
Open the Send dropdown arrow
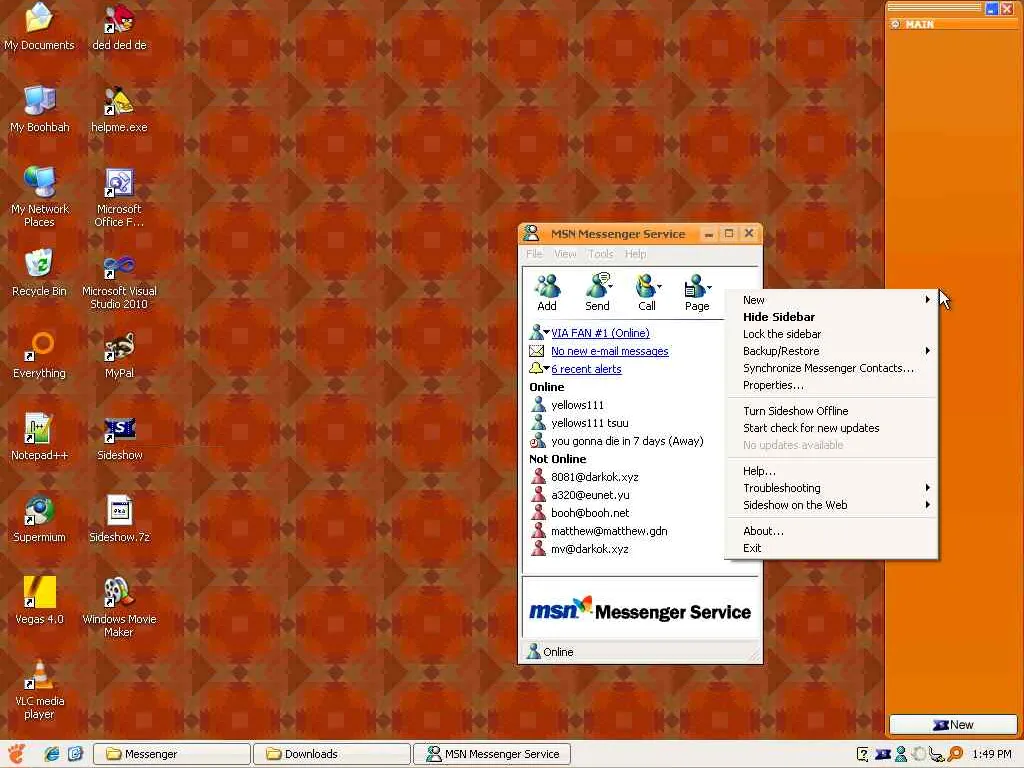tap(611, 286)
